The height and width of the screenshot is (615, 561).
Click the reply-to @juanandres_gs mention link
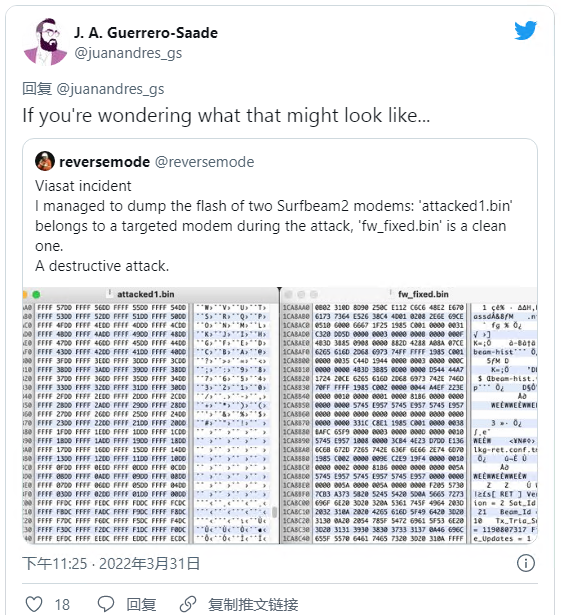110,89
